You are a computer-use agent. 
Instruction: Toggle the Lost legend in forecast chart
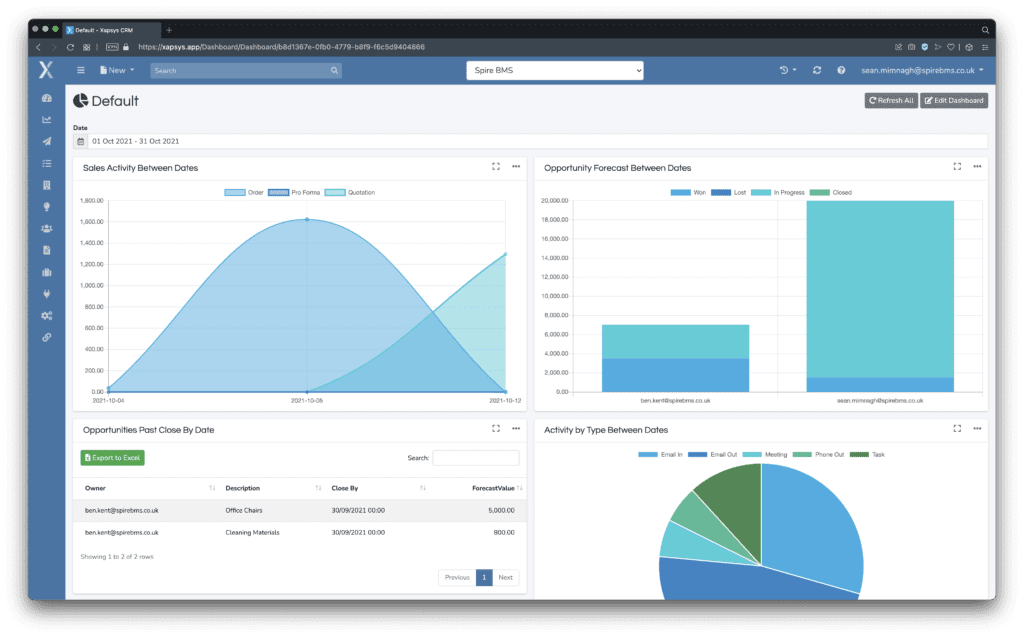tap(728, 193)
